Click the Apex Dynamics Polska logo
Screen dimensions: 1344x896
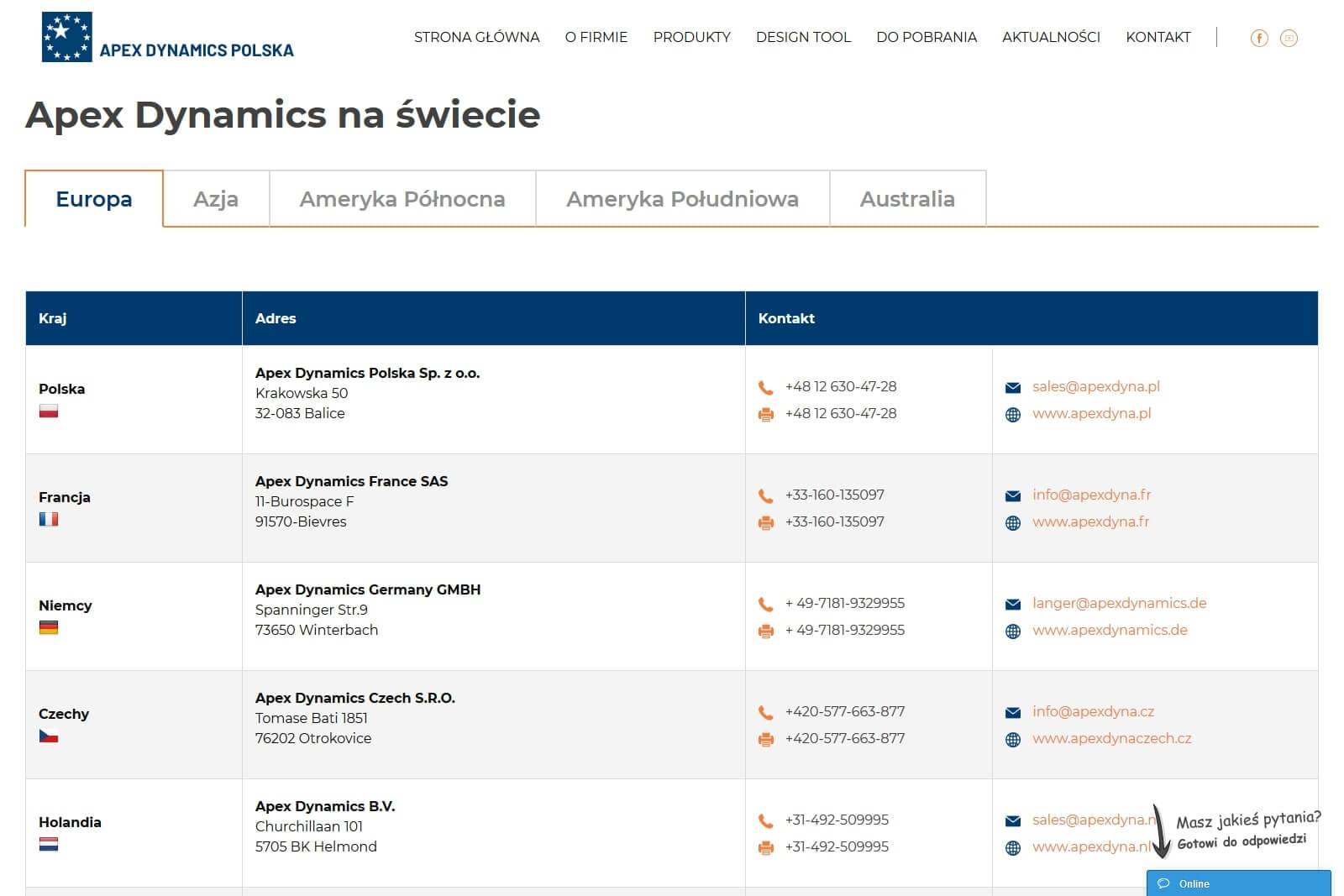click(168, 38)
